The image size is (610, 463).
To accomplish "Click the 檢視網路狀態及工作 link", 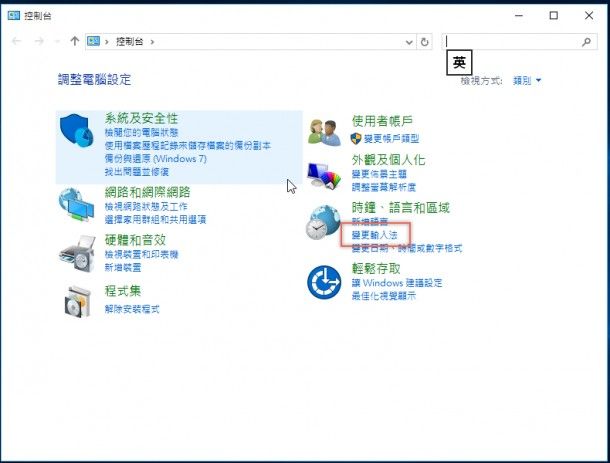I will coord(146,206).
